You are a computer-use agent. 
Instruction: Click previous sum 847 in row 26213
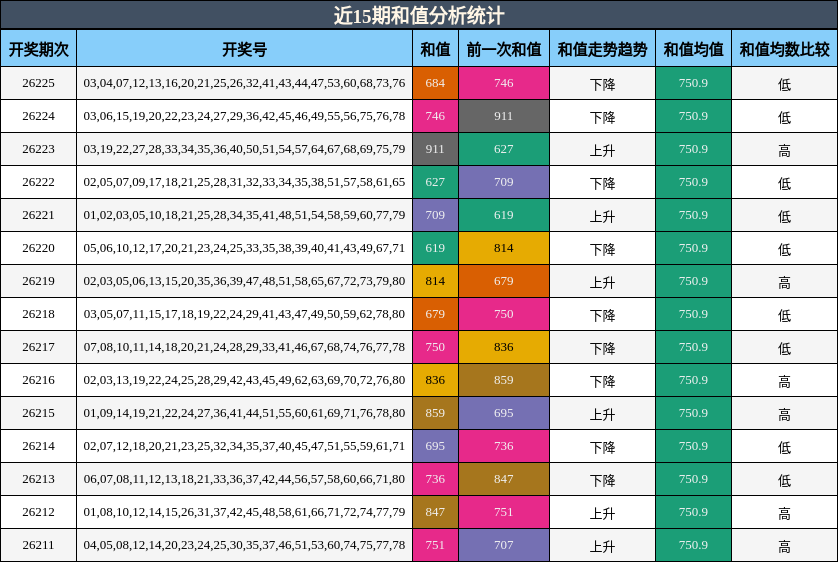click(x=503, y=479)
